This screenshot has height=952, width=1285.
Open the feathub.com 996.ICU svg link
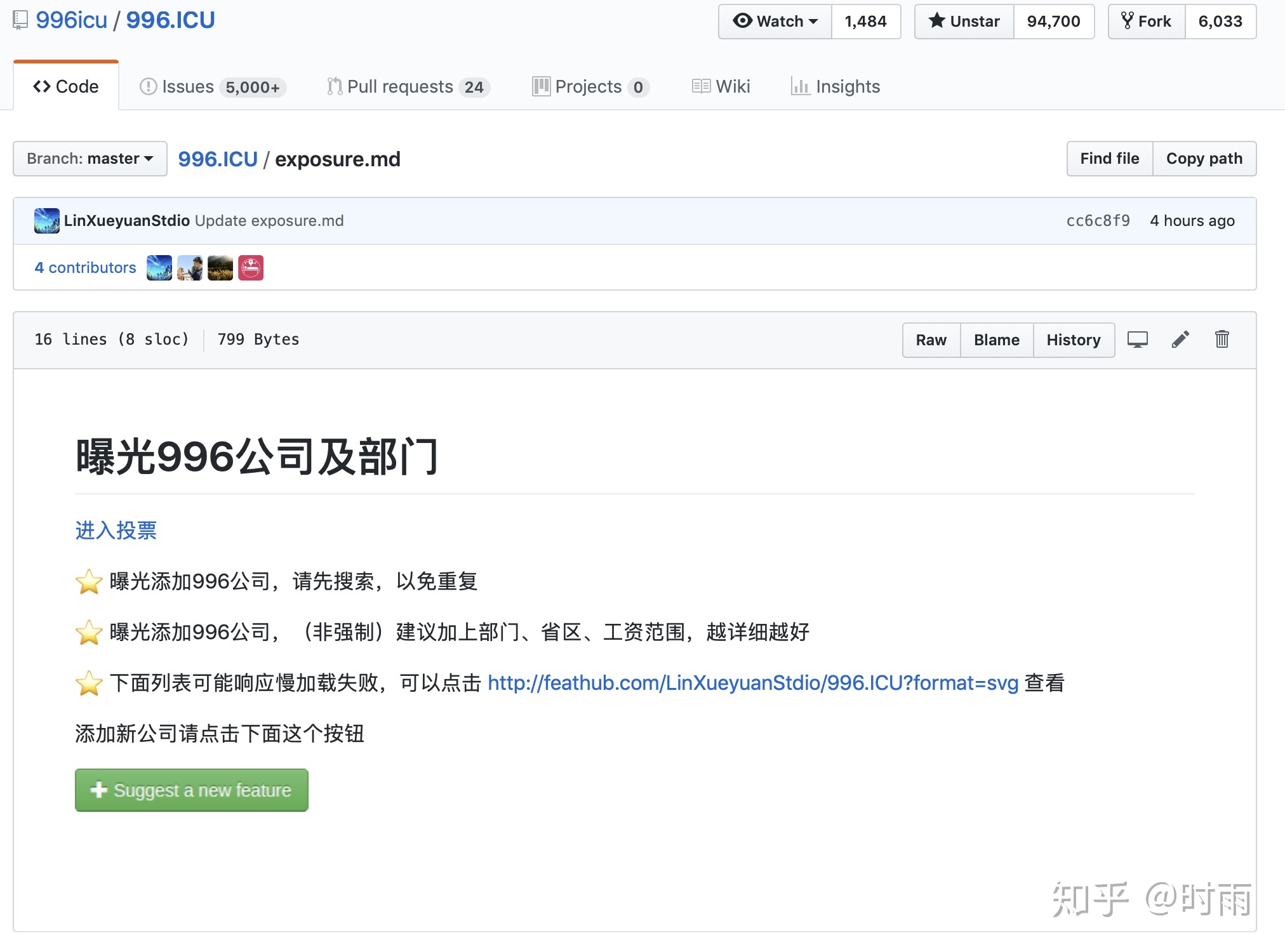(753, 683)
